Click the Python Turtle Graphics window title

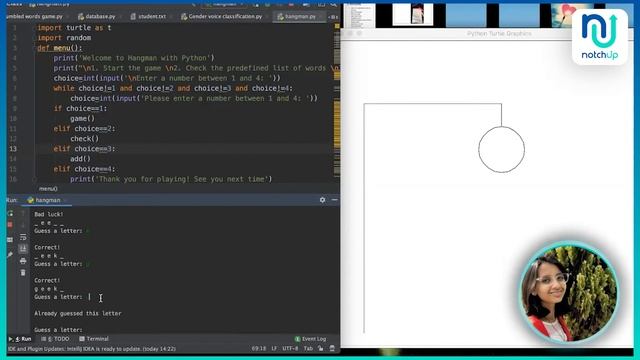pyautogui.click(x=499, y=33)
